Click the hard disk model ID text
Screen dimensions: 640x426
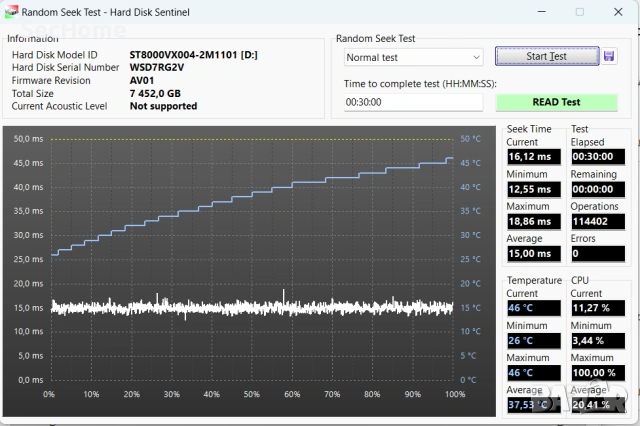pos(193,54)
